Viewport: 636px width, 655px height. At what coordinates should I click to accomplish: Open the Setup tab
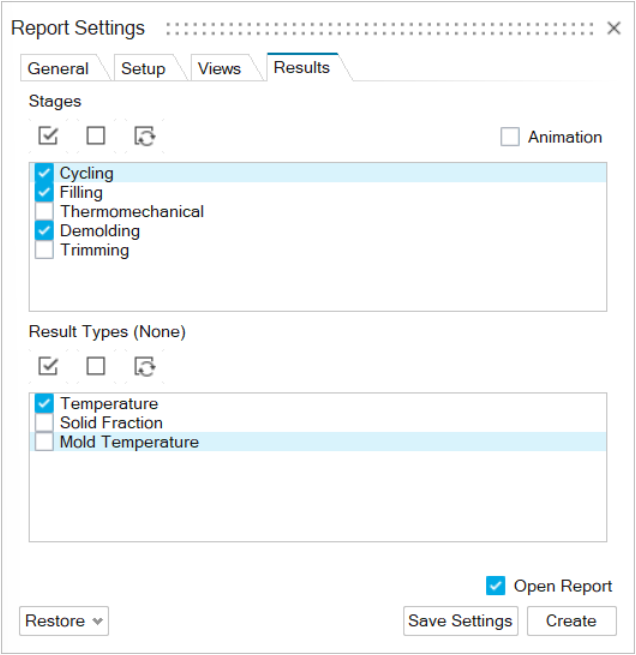[x=143, y=69]
